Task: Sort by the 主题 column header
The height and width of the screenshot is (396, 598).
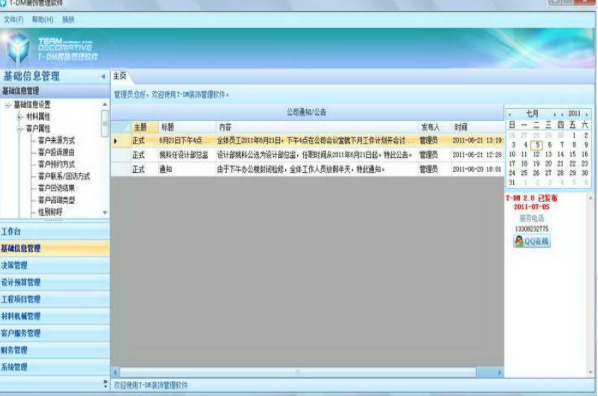Action: point(145,127)
